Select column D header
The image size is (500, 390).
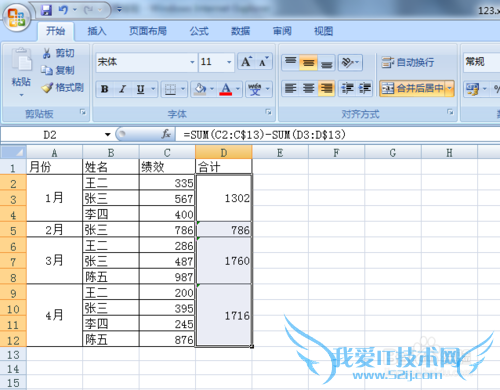point(224,153)
